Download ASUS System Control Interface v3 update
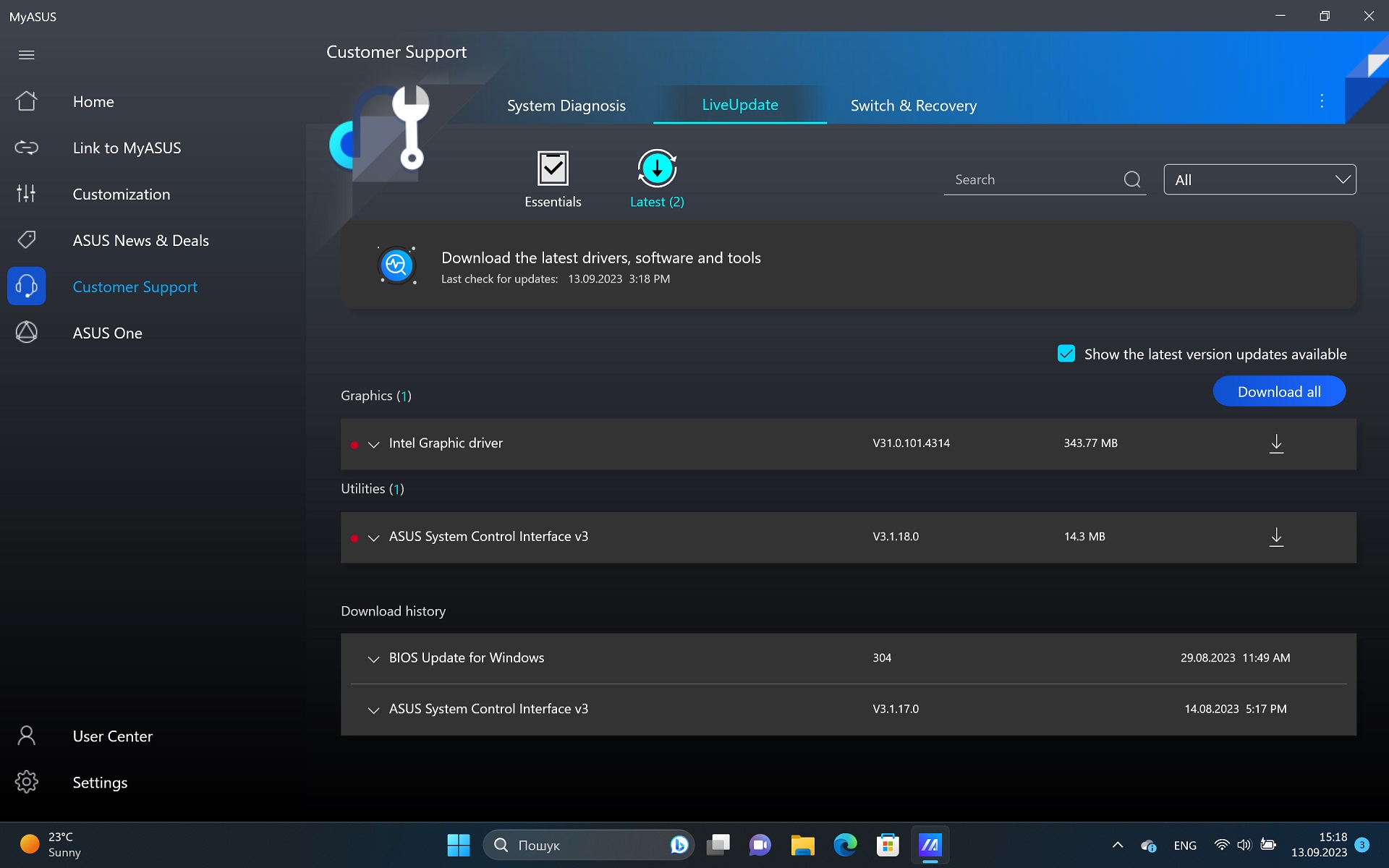 [x=1277, y=537]
